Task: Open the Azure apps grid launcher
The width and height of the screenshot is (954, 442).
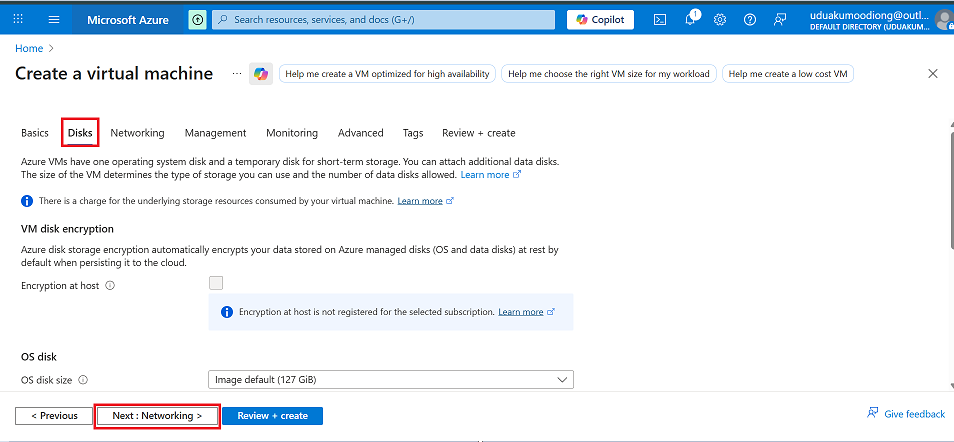Action: [x=18, y=19]
